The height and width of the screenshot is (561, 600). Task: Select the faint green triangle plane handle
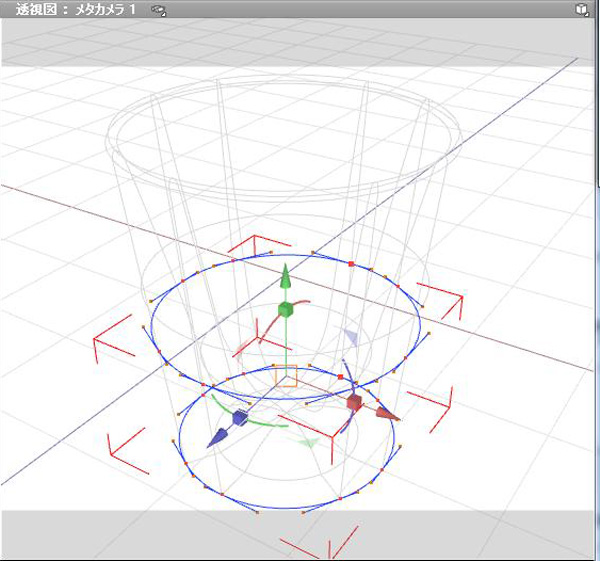click(308, 443)
